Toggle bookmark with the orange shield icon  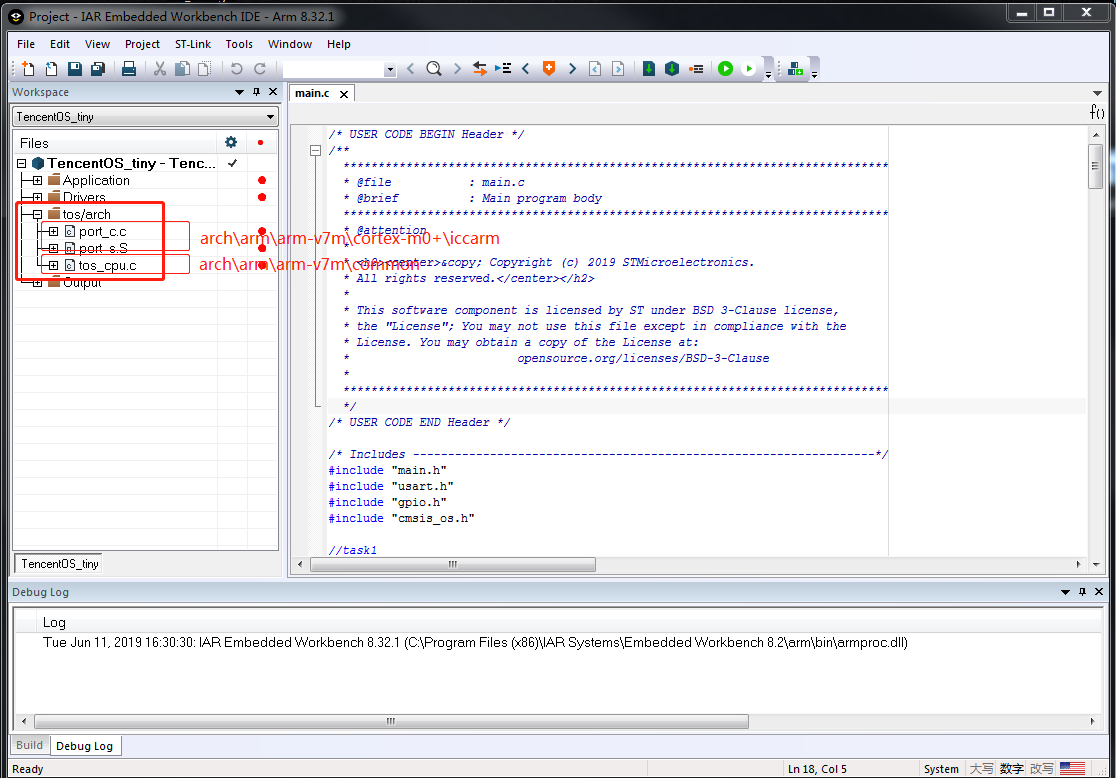(548, 69)
